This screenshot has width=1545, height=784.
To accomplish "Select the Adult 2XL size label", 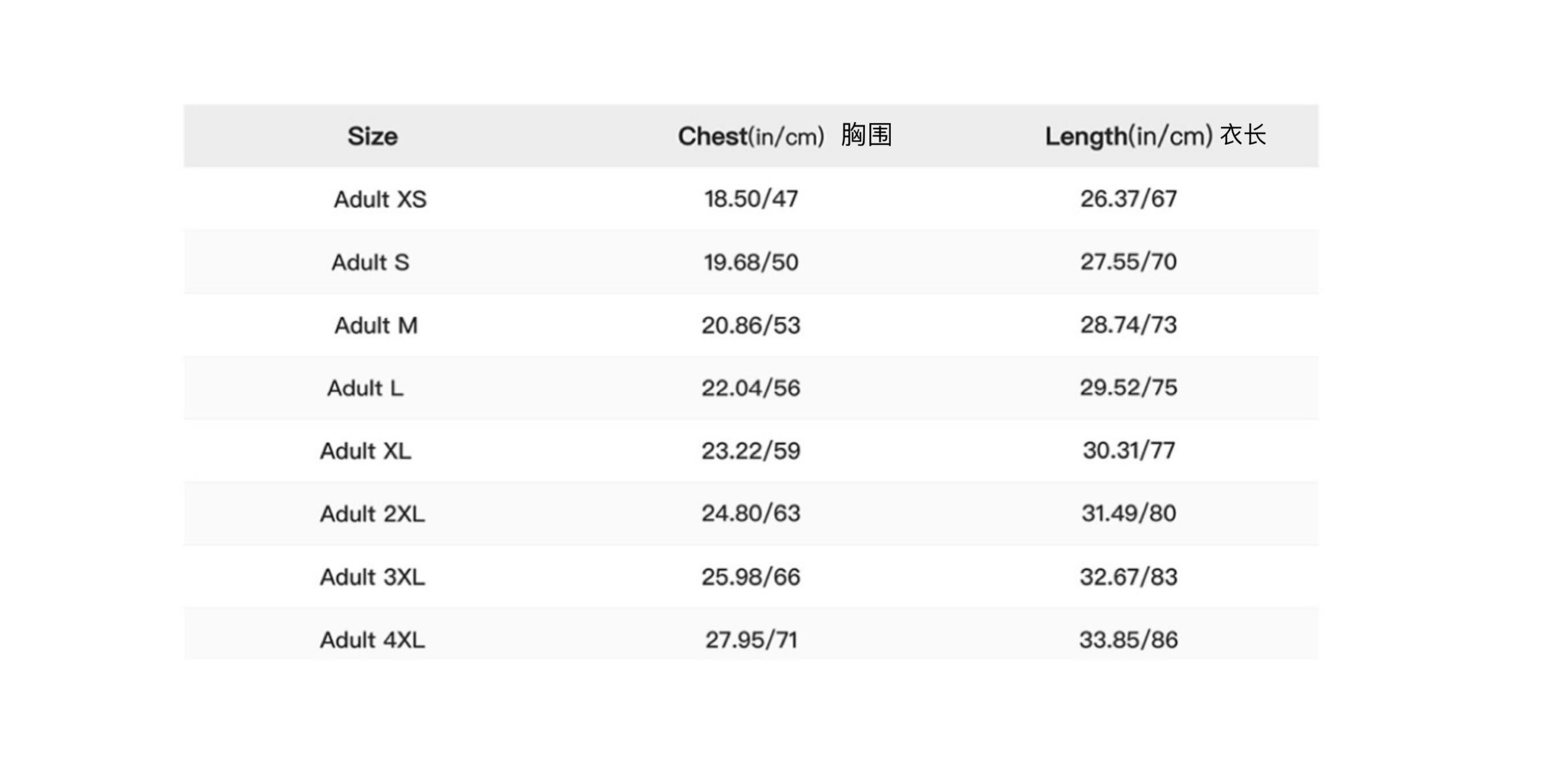I will (372, 514).
